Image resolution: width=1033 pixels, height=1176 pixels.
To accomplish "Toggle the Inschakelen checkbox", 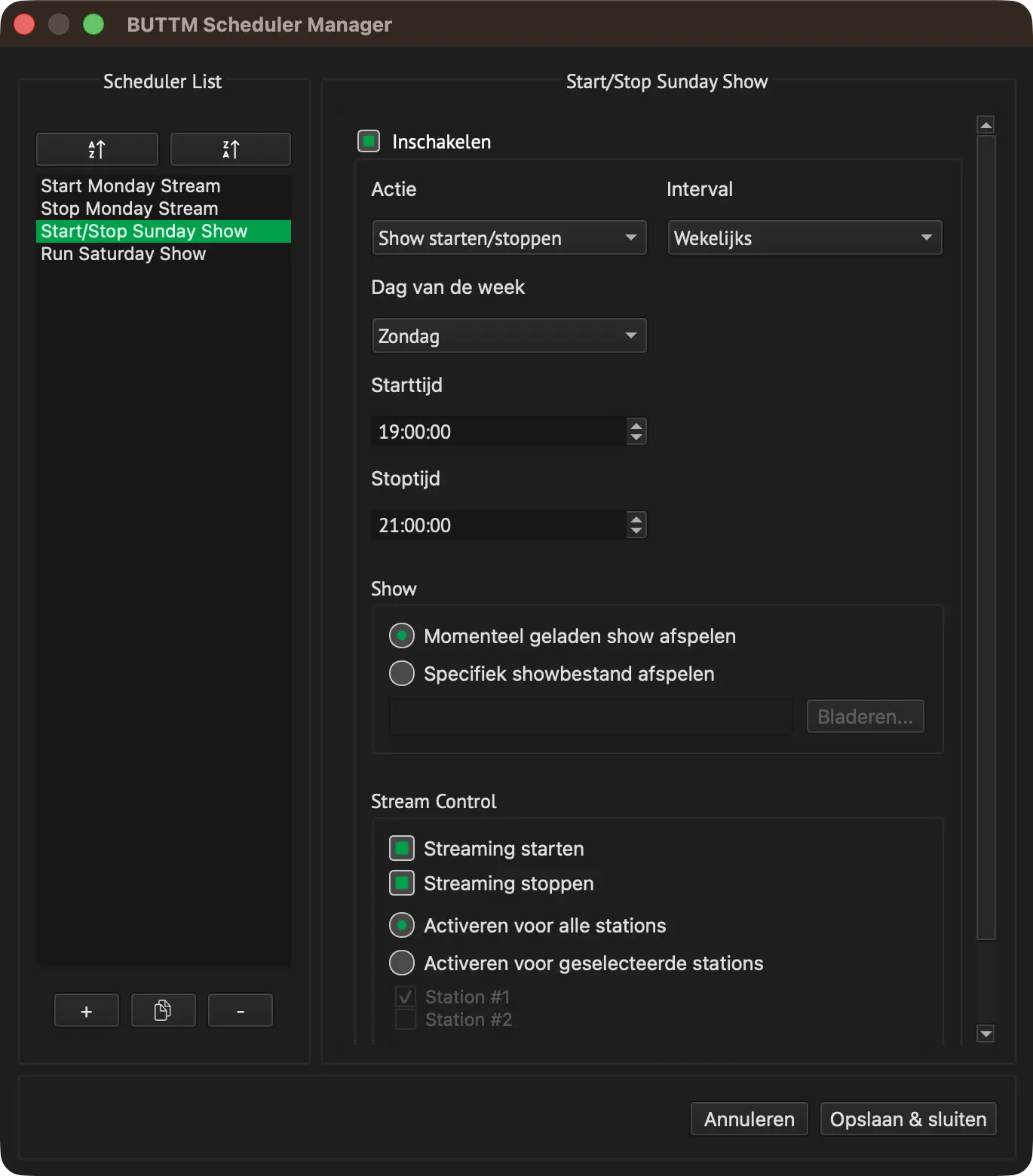I will point(369,141).
